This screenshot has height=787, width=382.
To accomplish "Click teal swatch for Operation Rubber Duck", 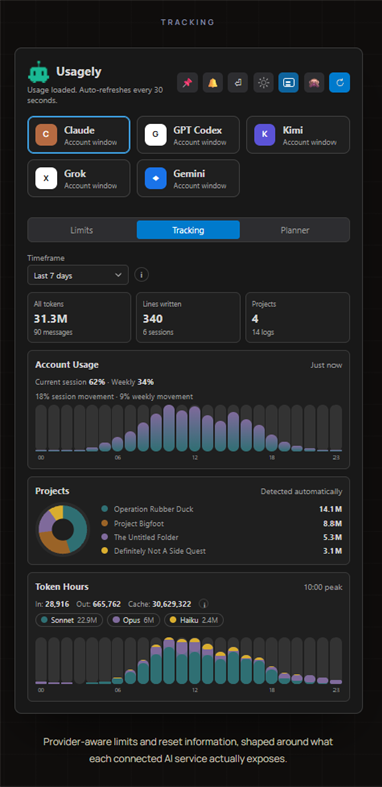I will (104, 509).
